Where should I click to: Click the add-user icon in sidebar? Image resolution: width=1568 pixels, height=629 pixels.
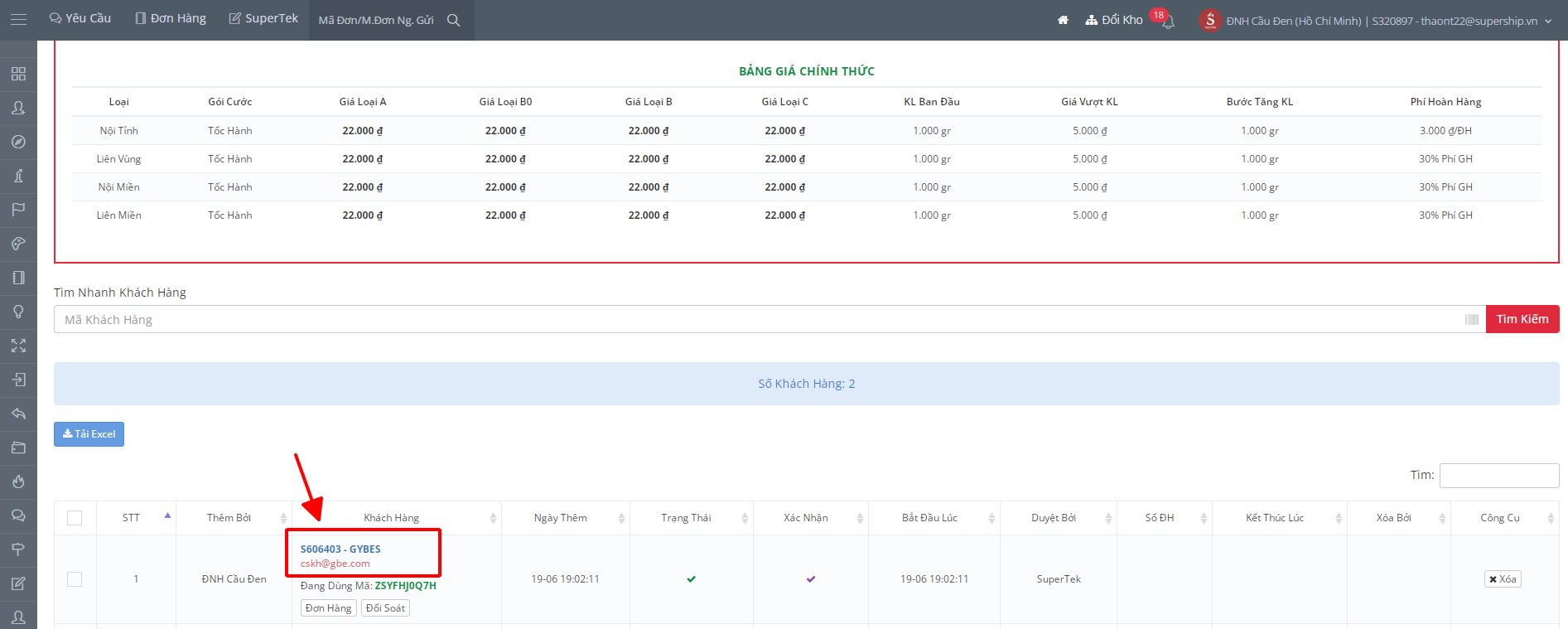click(18, 108)
